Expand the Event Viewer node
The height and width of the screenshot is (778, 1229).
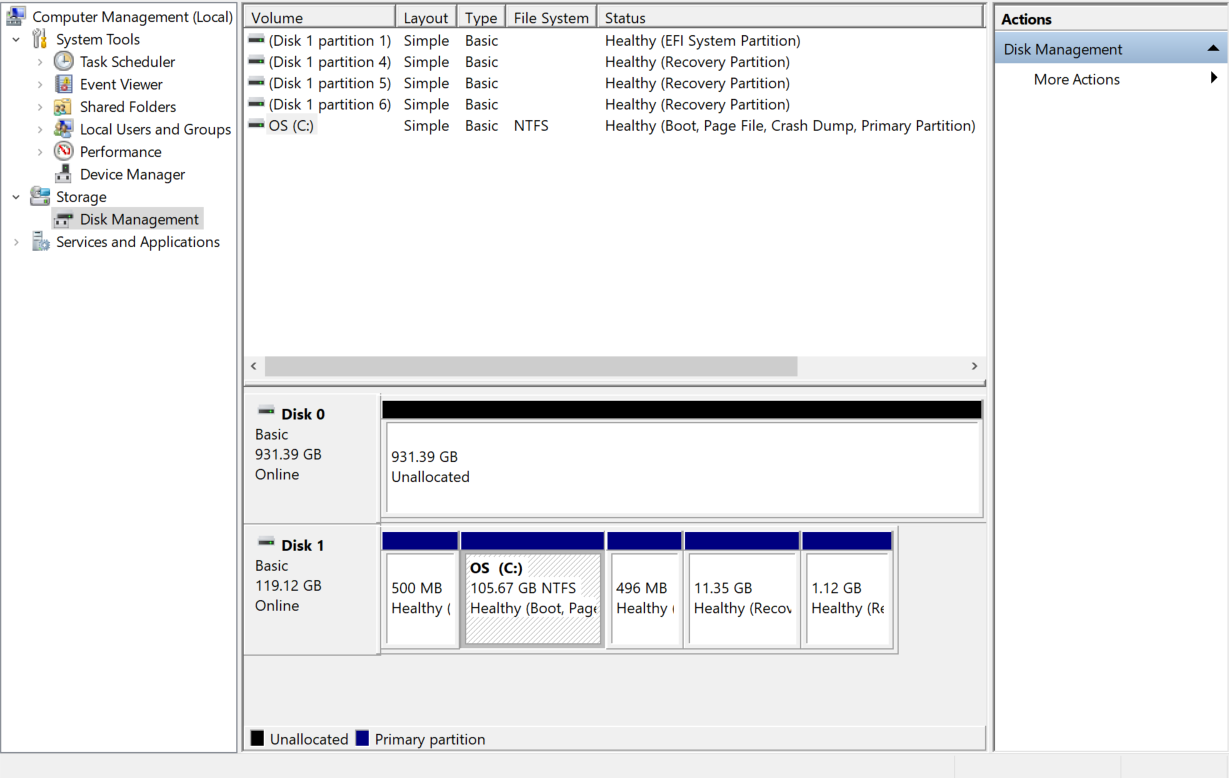(x=40, y=85)
